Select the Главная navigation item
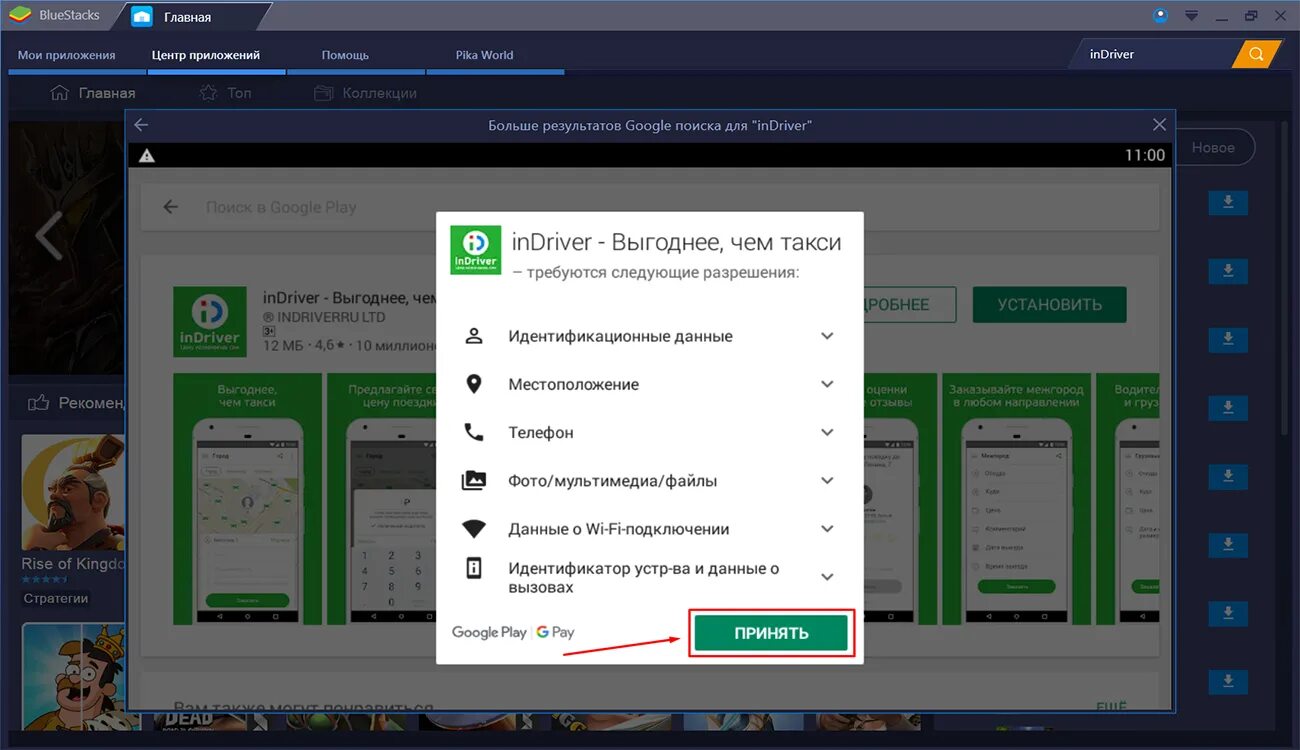 pos(93,93)
